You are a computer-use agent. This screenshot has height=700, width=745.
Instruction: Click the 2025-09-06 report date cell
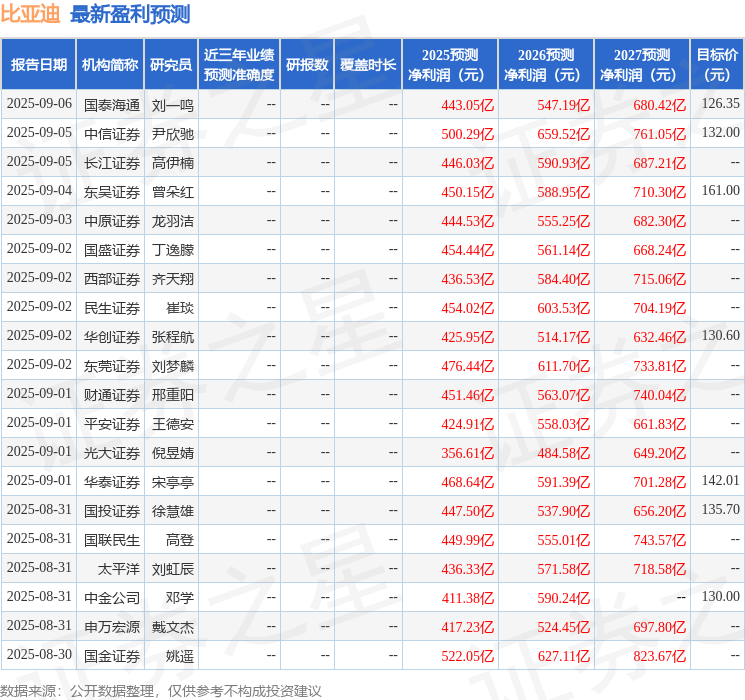click(x=39, y=104)
